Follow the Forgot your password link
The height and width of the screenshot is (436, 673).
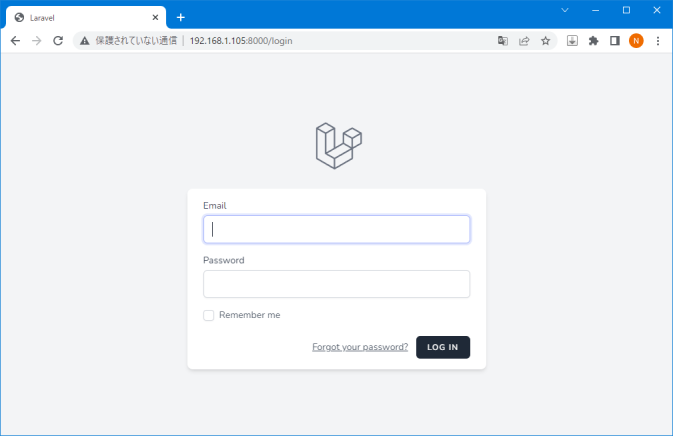360,347
